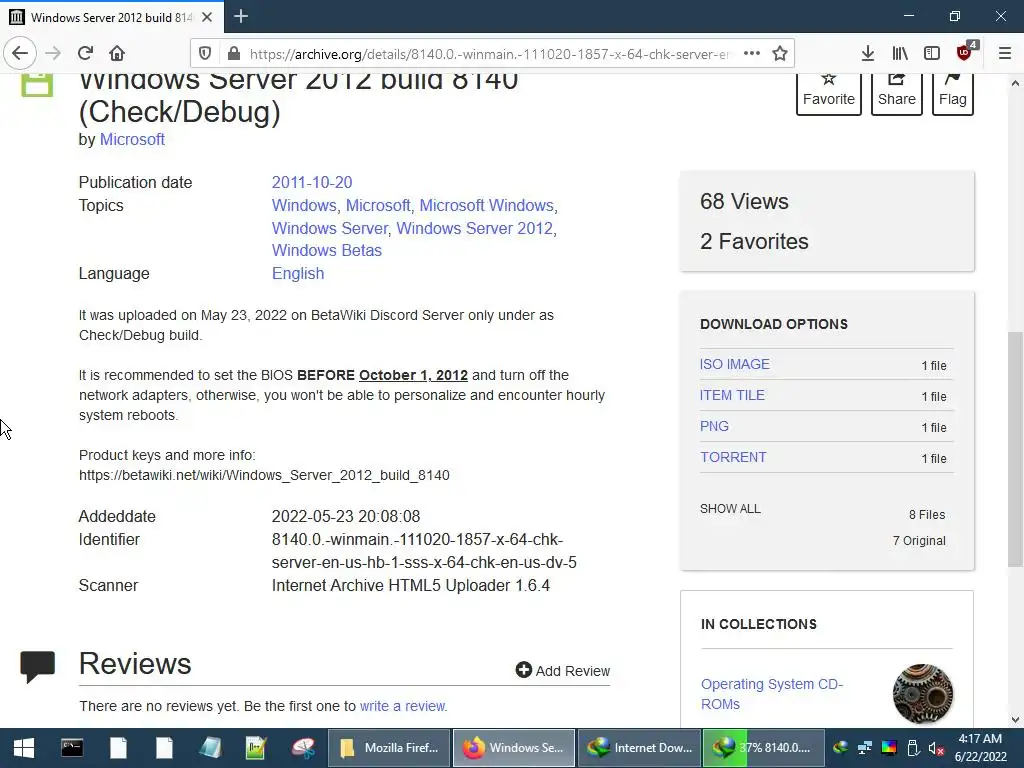Click the Reviews speech bubble icon
Image resolution: width=1024 pixels, height=768 pixels.
click(37, 667)
